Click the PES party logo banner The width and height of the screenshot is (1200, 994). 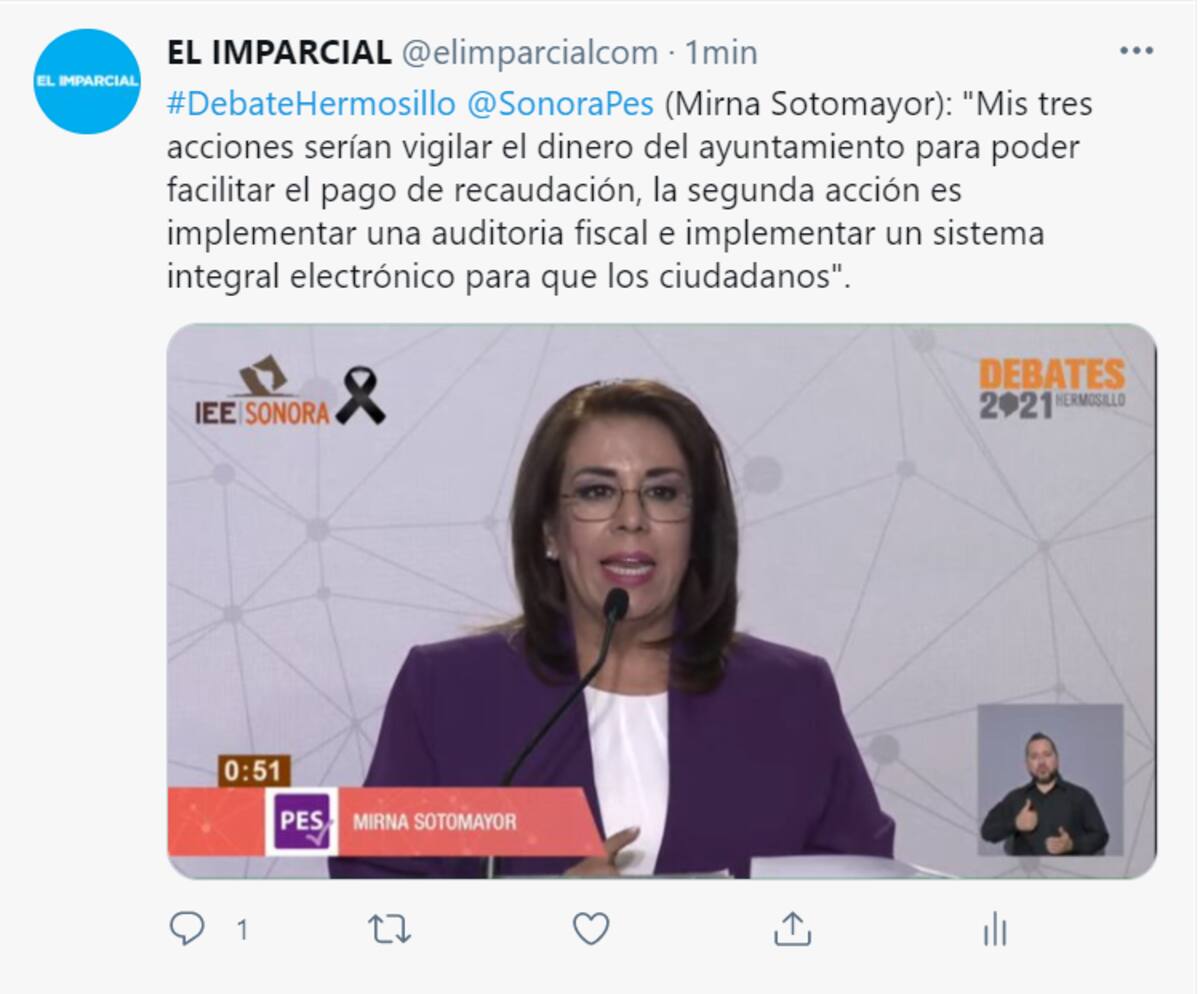pyautogui.click(x=301, y=822)
